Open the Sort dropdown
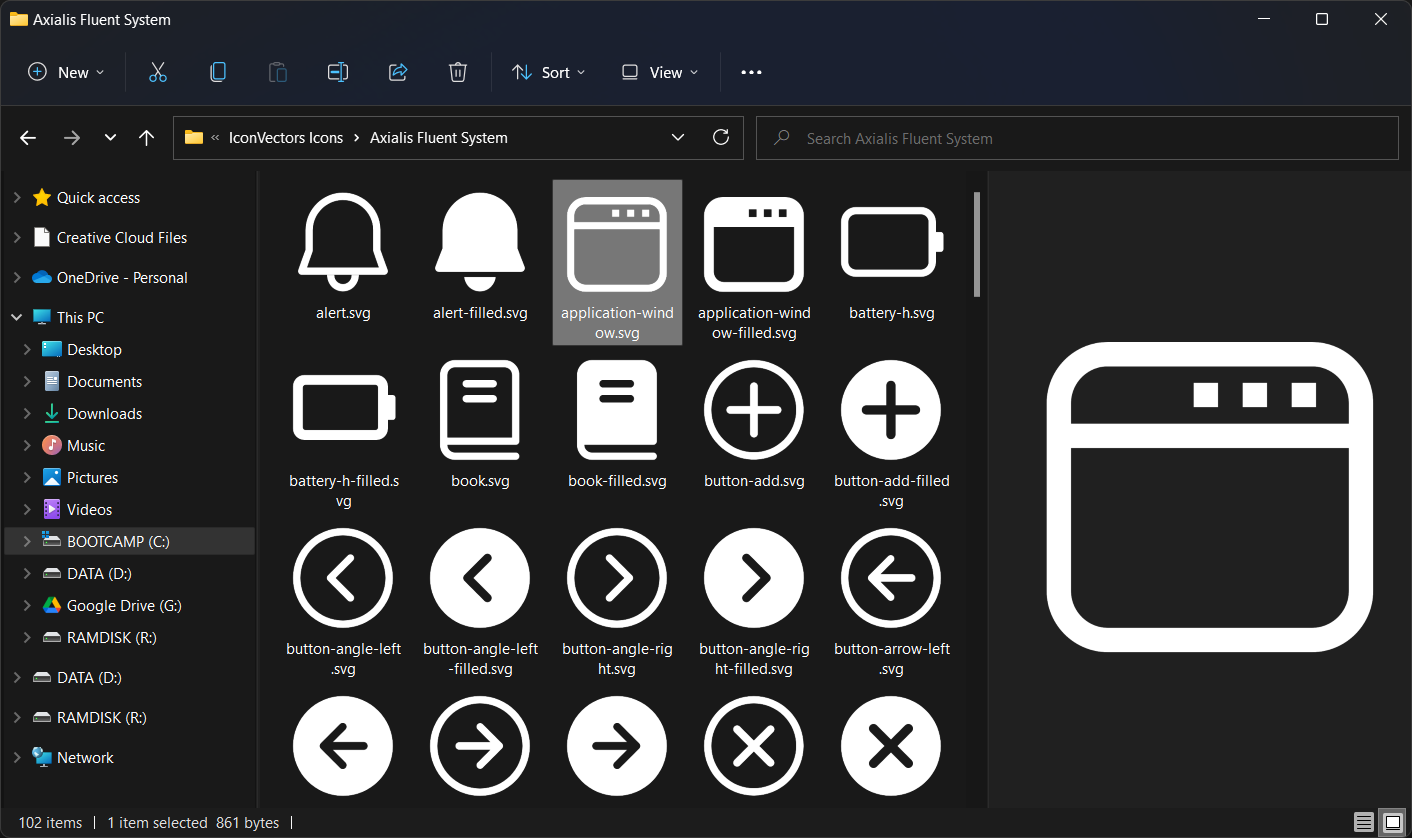This screenshot has width=1412, height=838. click(548, 71)
